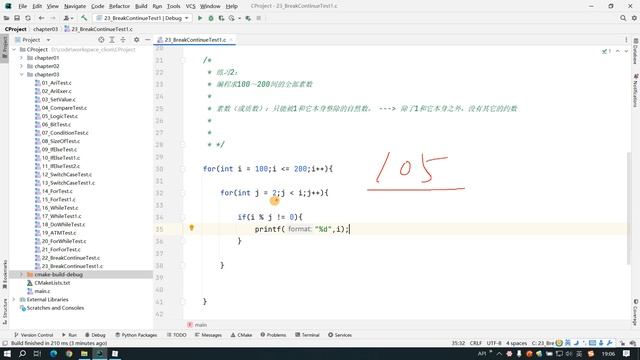Close the 23_BreakContinueTest1.c editor tab
The height and width of the screenshot is (360, 640).
point(231,40)
